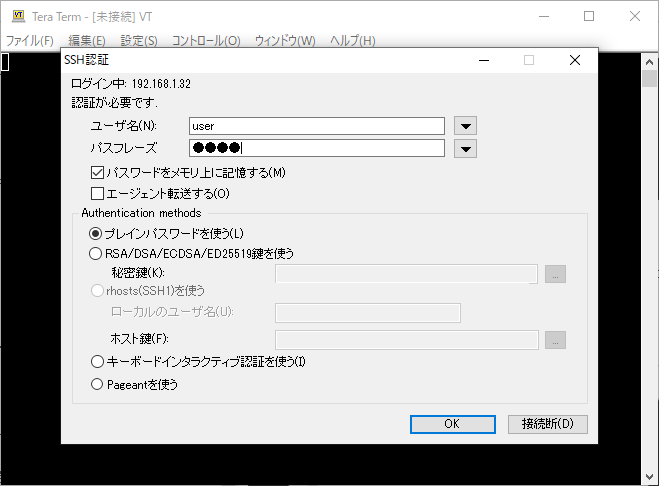Click the ホスト鍵(F) label
The image size is (659, 486).
coord(139,339)
